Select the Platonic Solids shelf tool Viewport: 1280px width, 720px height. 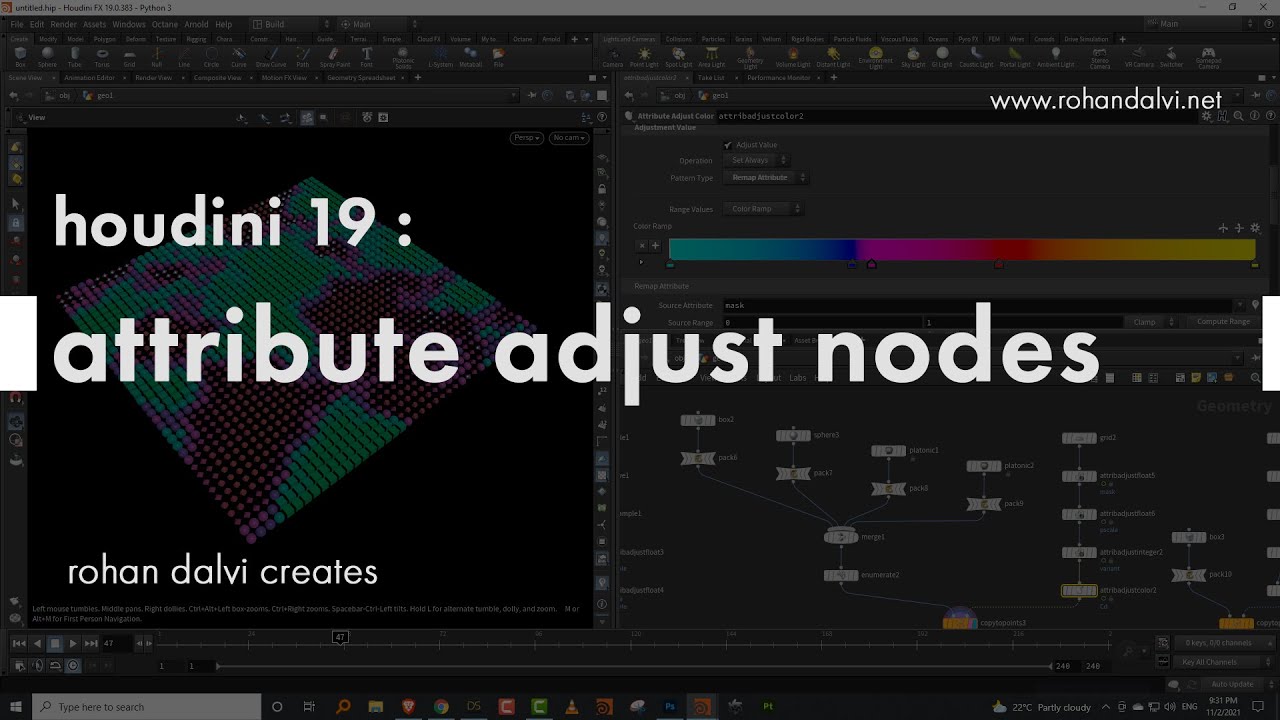pos(403,58)
